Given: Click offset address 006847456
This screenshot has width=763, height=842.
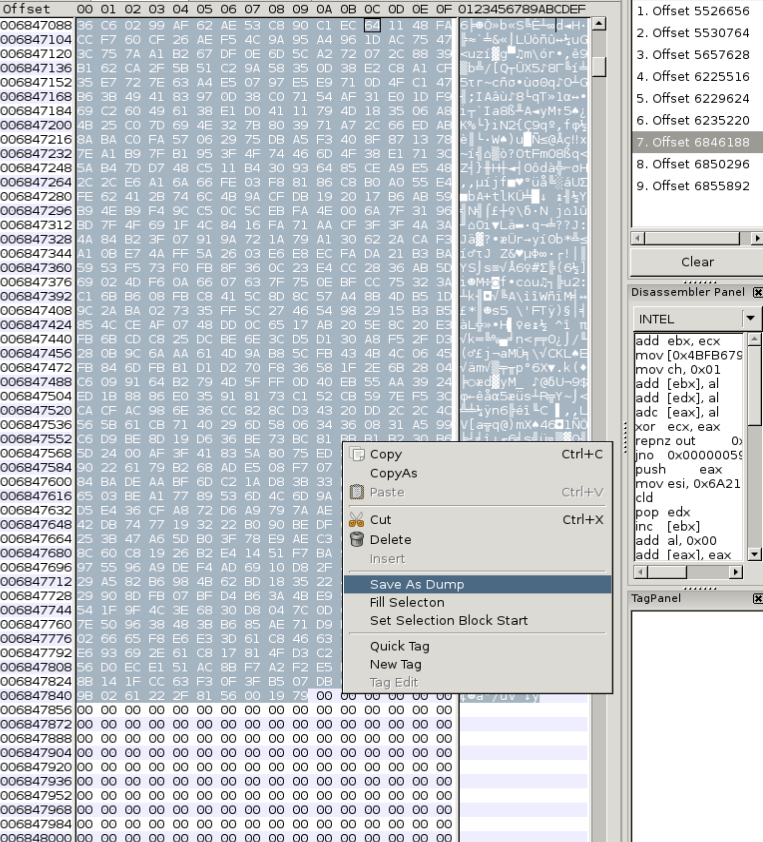Looking at the screenshot, I should tap(36, 353).
